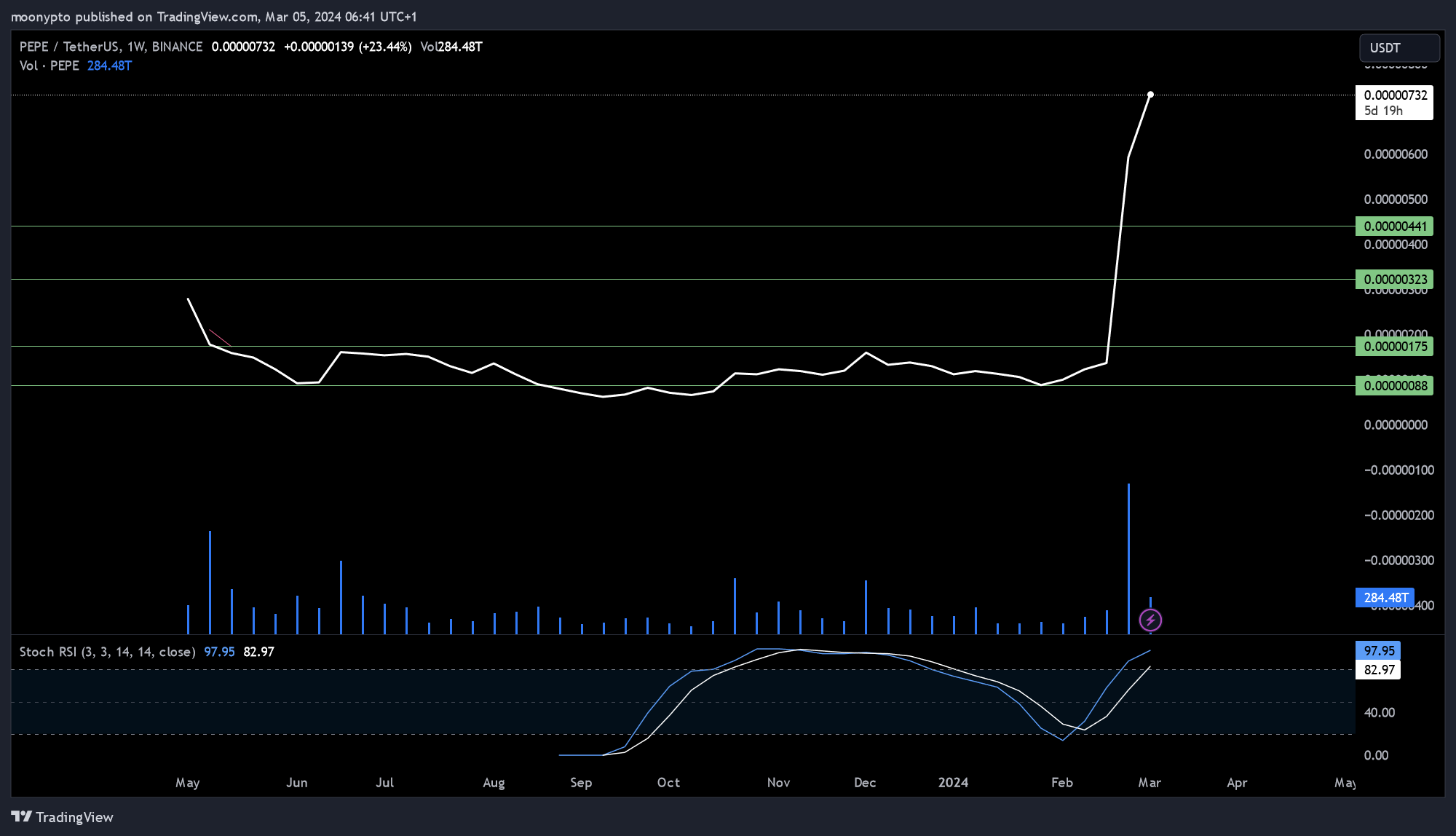
Task: Click the Feb label on time axis
Action: point(1062,783)
